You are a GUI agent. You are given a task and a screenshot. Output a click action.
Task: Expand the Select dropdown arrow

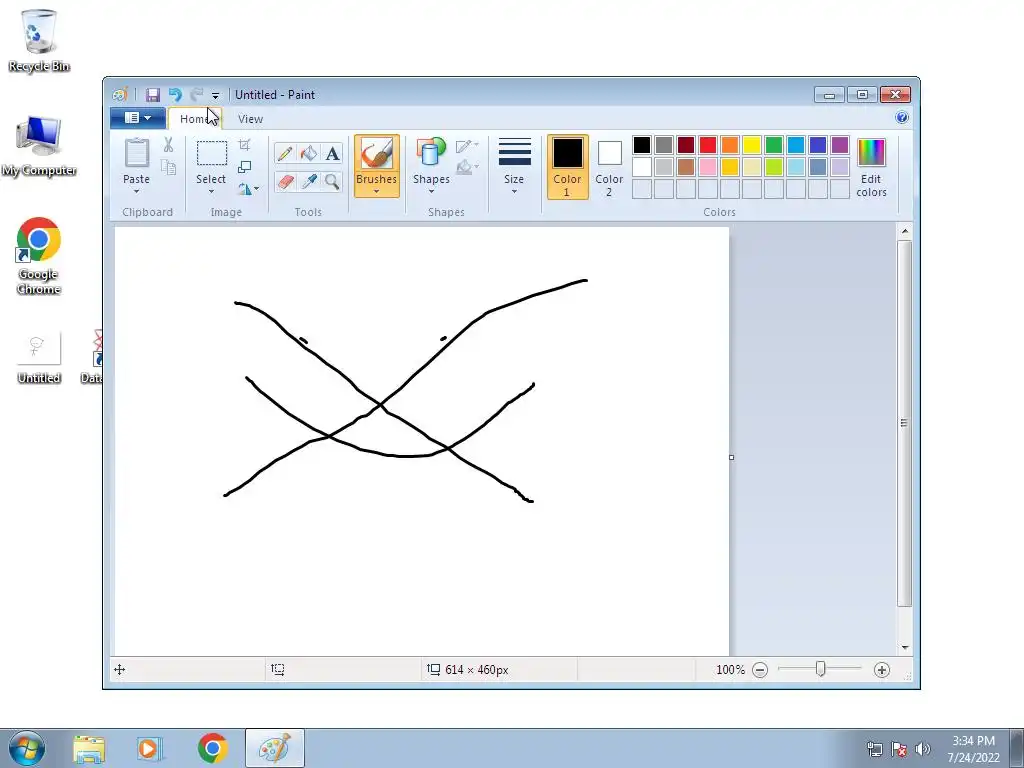[211, 191]
